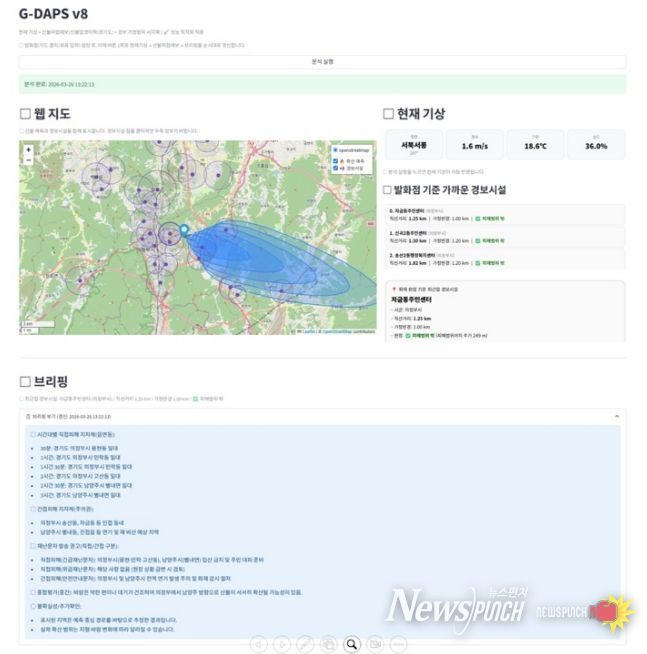The width and height of the screenshot is (647, 654).
Task: Toggle the 경보시설 layer checkbox
Action: coord(335,168)
